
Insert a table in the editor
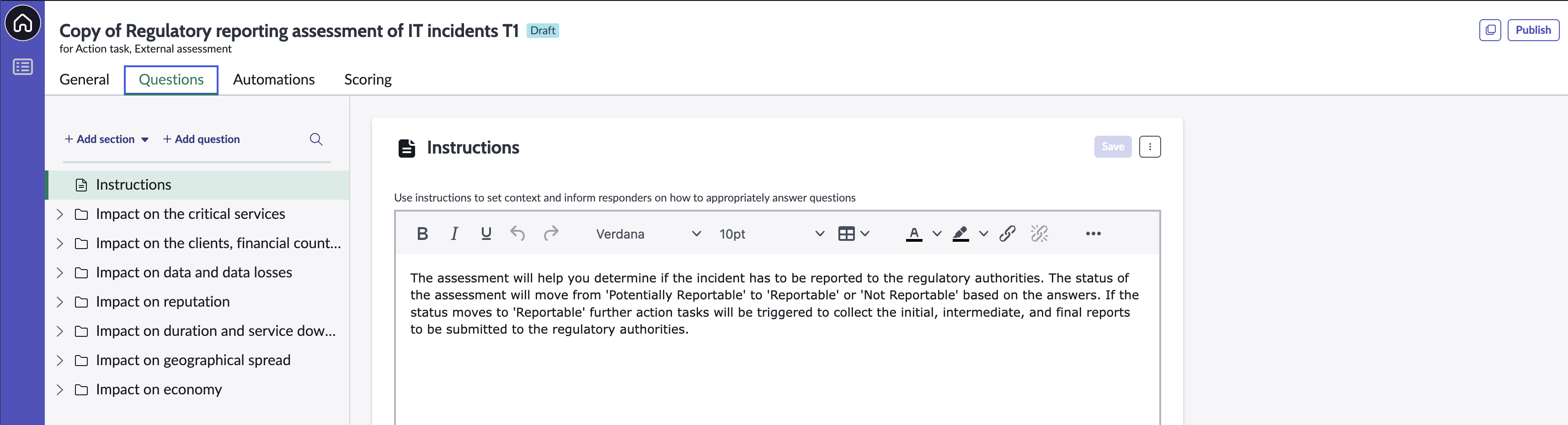[x=846, y=234]
